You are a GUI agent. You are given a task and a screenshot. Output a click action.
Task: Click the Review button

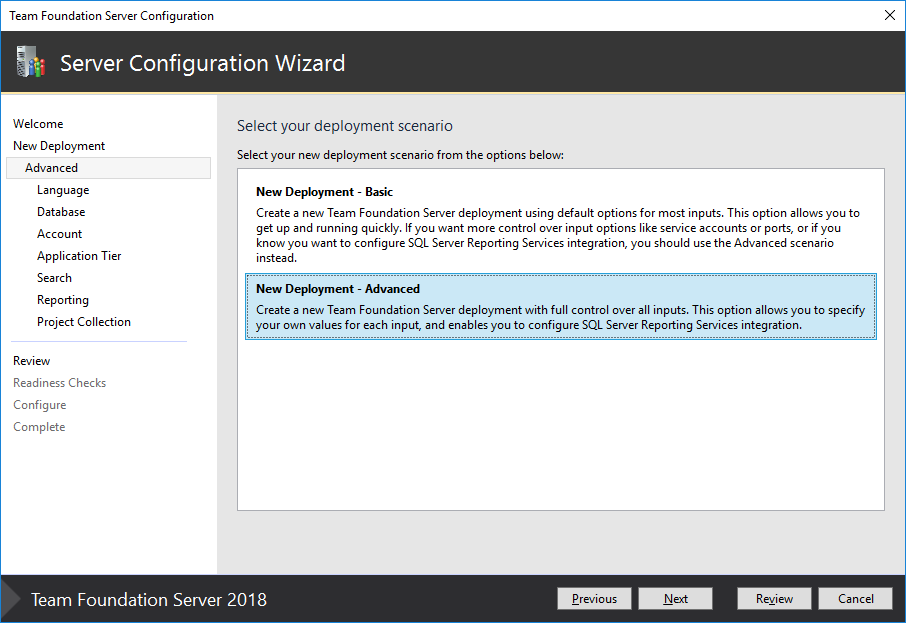point(773,597)
